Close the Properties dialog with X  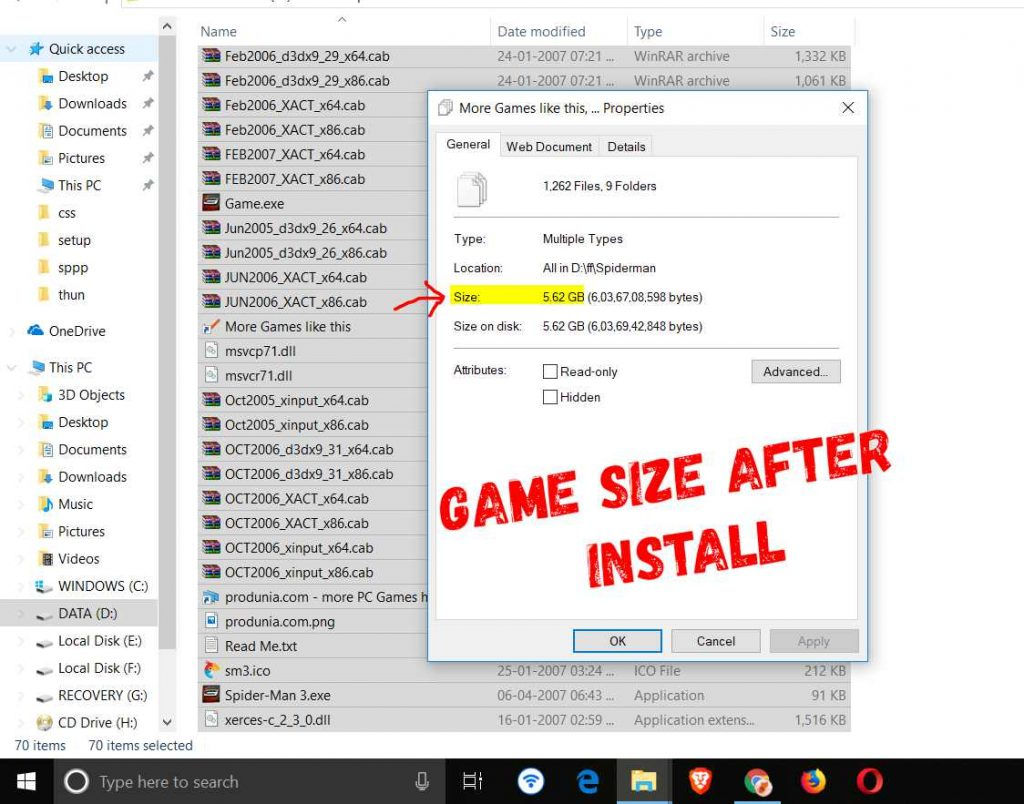click(x=848, y=108)
